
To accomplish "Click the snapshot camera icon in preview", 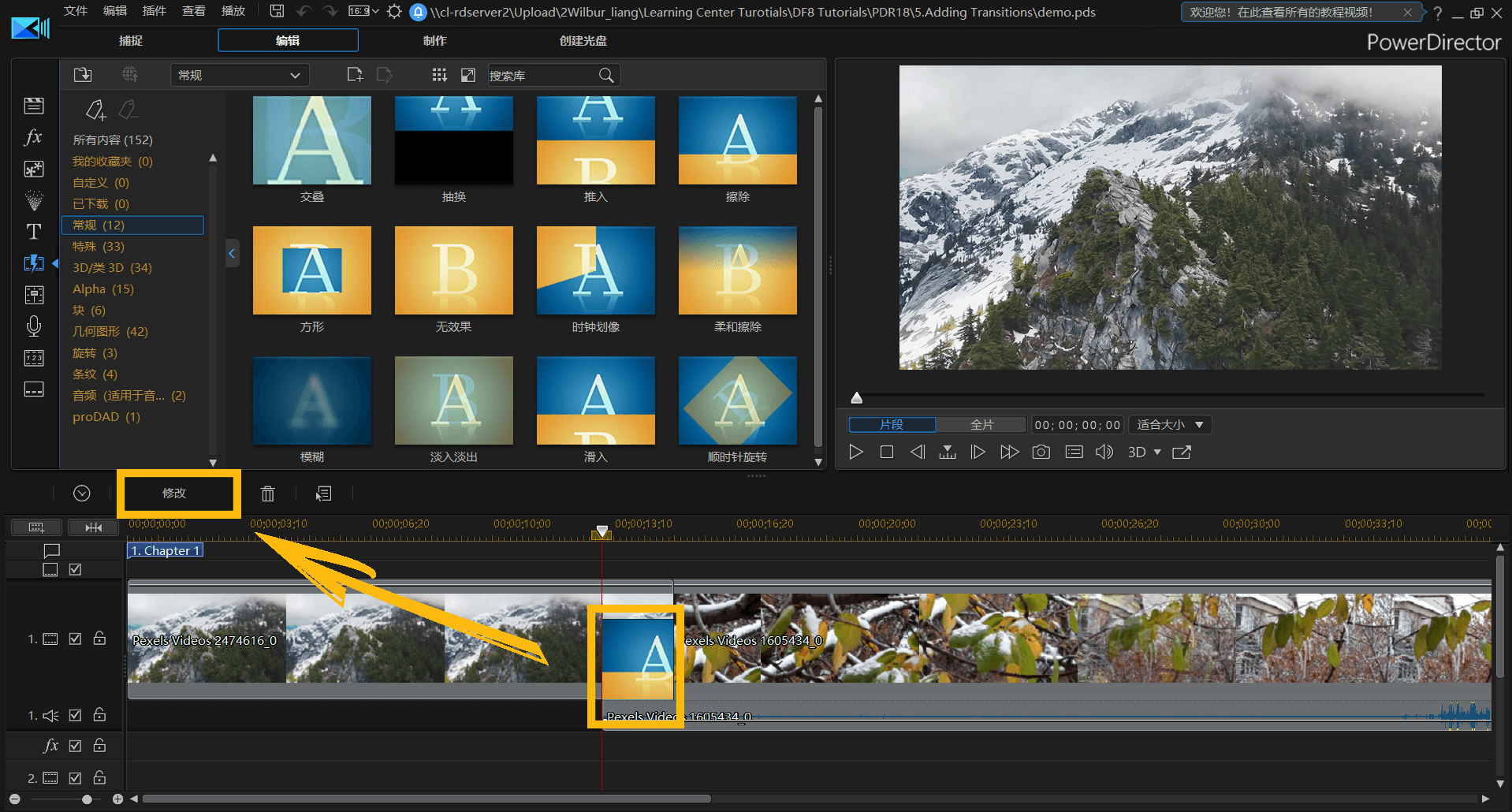I will [1041, 453].
